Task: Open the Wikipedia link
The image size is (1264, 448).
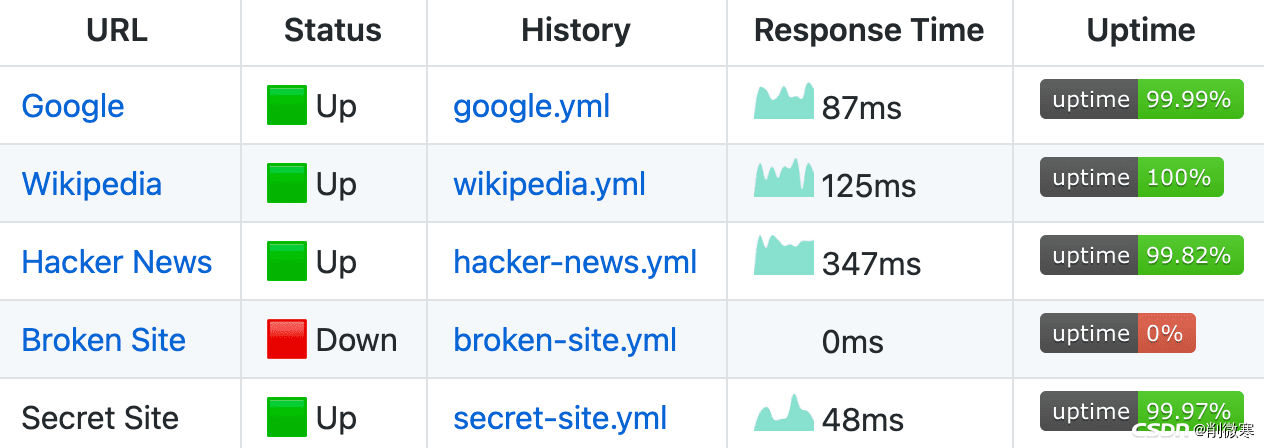Action: (x=91, y=184)
